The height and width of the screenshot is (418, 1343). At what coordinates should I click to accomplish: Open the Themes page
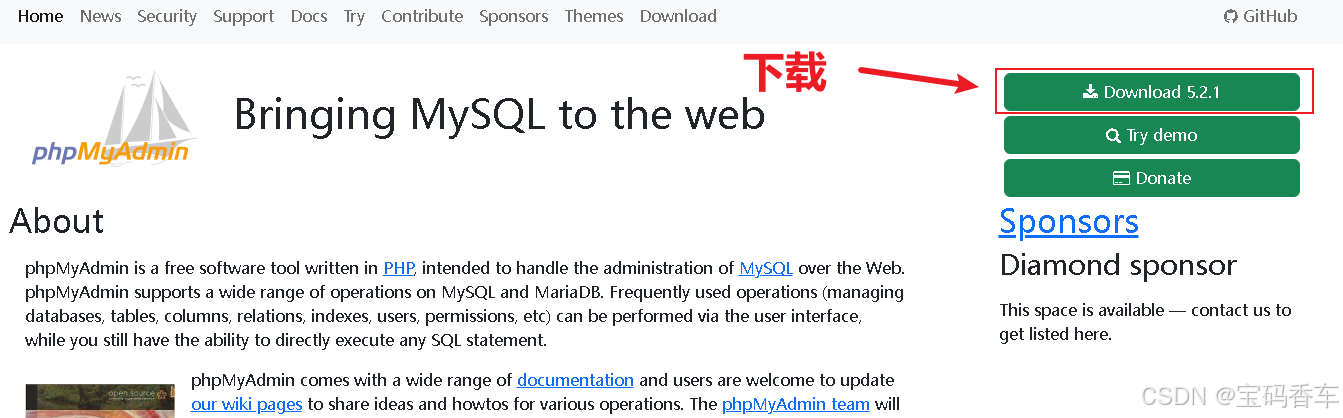point(594,16)
